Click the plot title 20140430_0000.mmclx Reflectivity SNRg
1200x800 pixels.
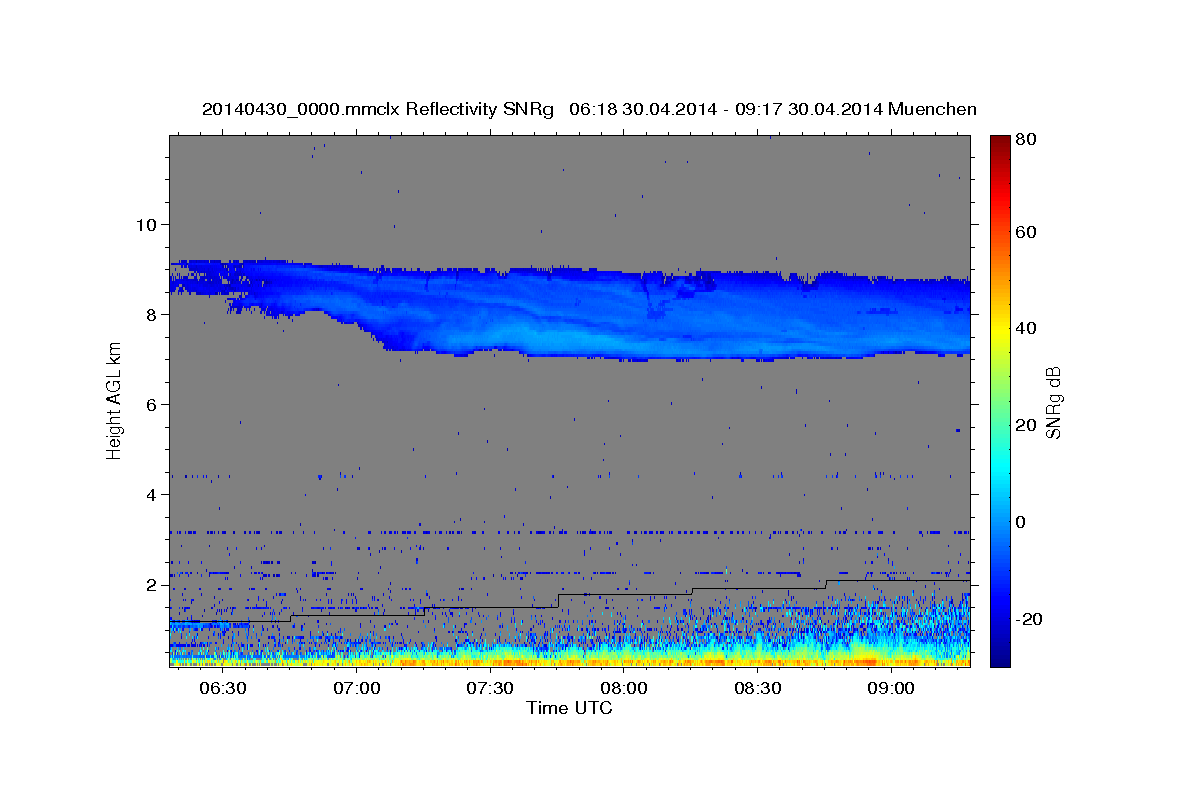[x=378, y=109]
